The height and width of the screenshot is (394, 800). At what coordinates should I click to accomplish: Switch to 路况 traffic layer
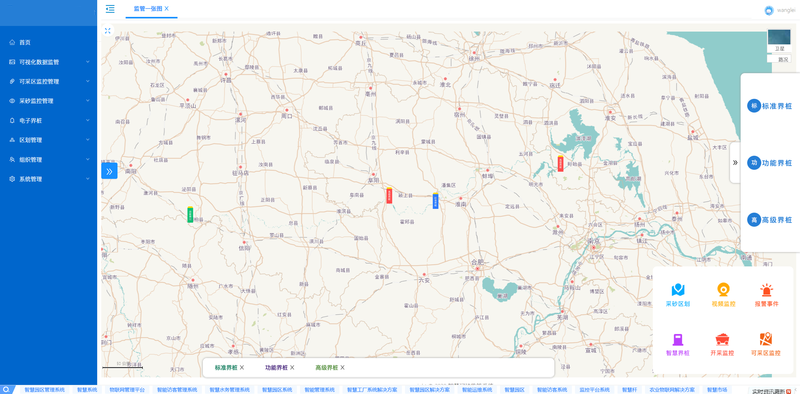pos(783,59)
